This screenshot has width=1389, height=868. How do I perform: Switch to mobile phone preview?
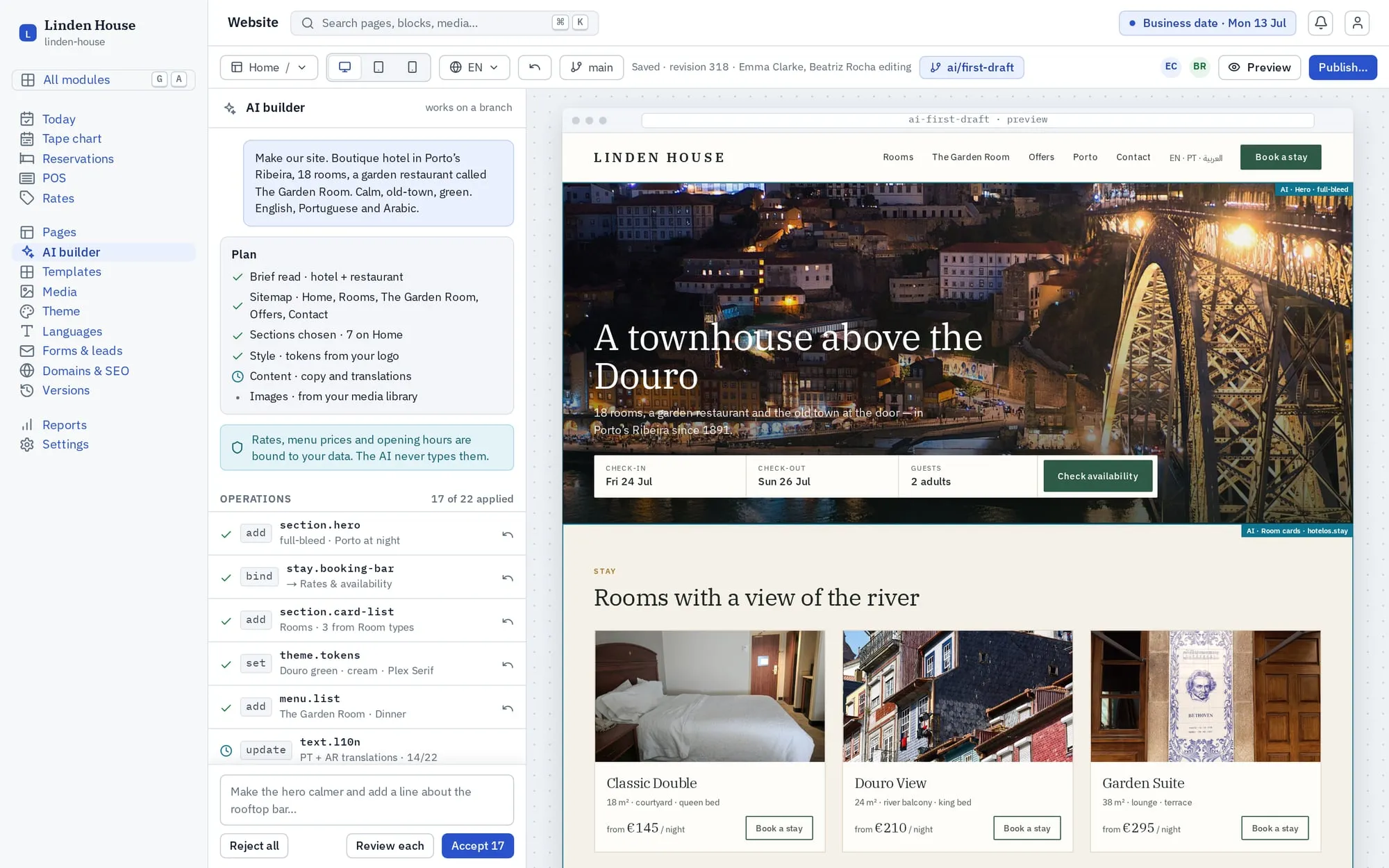[x=412, y=67]
